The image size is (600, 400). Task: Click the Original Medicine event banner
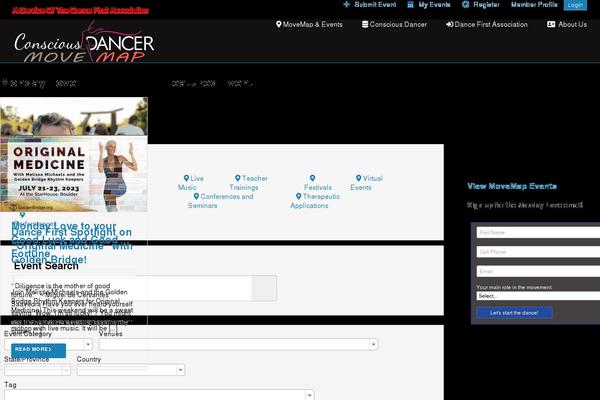tap(74, 174)
